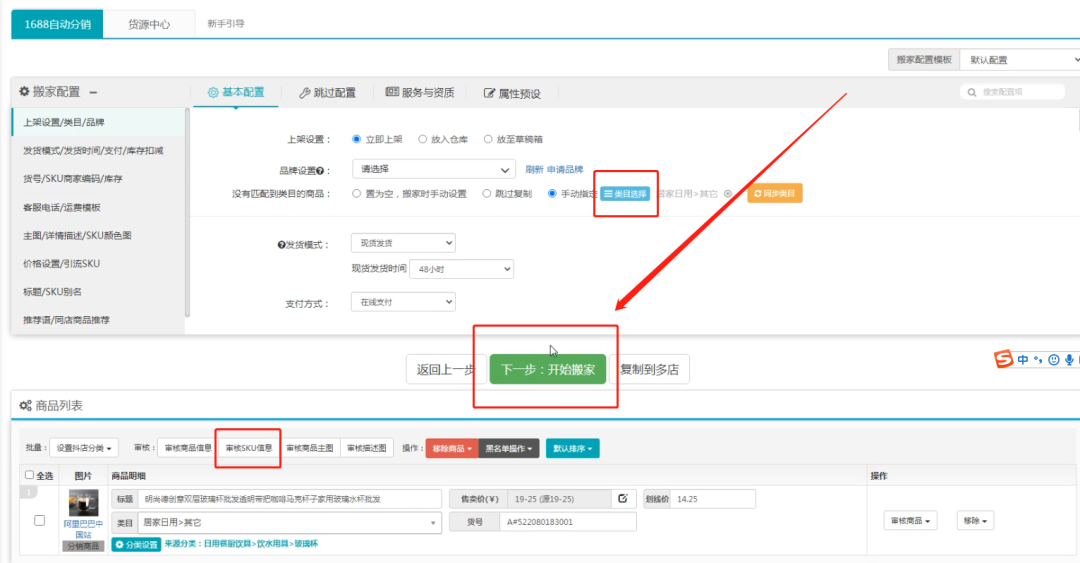Click 下一步：开始搬家 green button
The height and width of the screenshot is (563, 1080).
pos(548,369)
